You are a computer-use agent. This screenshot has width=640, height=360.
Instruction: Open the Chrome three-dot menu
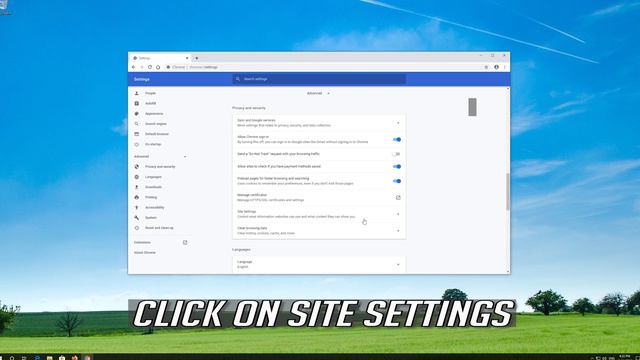coord(505,67)
